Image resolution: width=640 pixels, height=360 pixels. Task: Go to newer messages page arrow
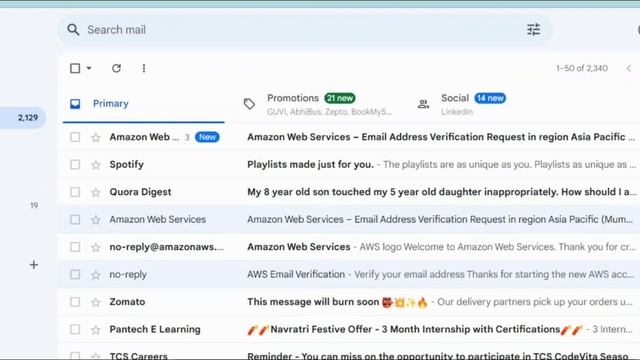pos(629,68)
